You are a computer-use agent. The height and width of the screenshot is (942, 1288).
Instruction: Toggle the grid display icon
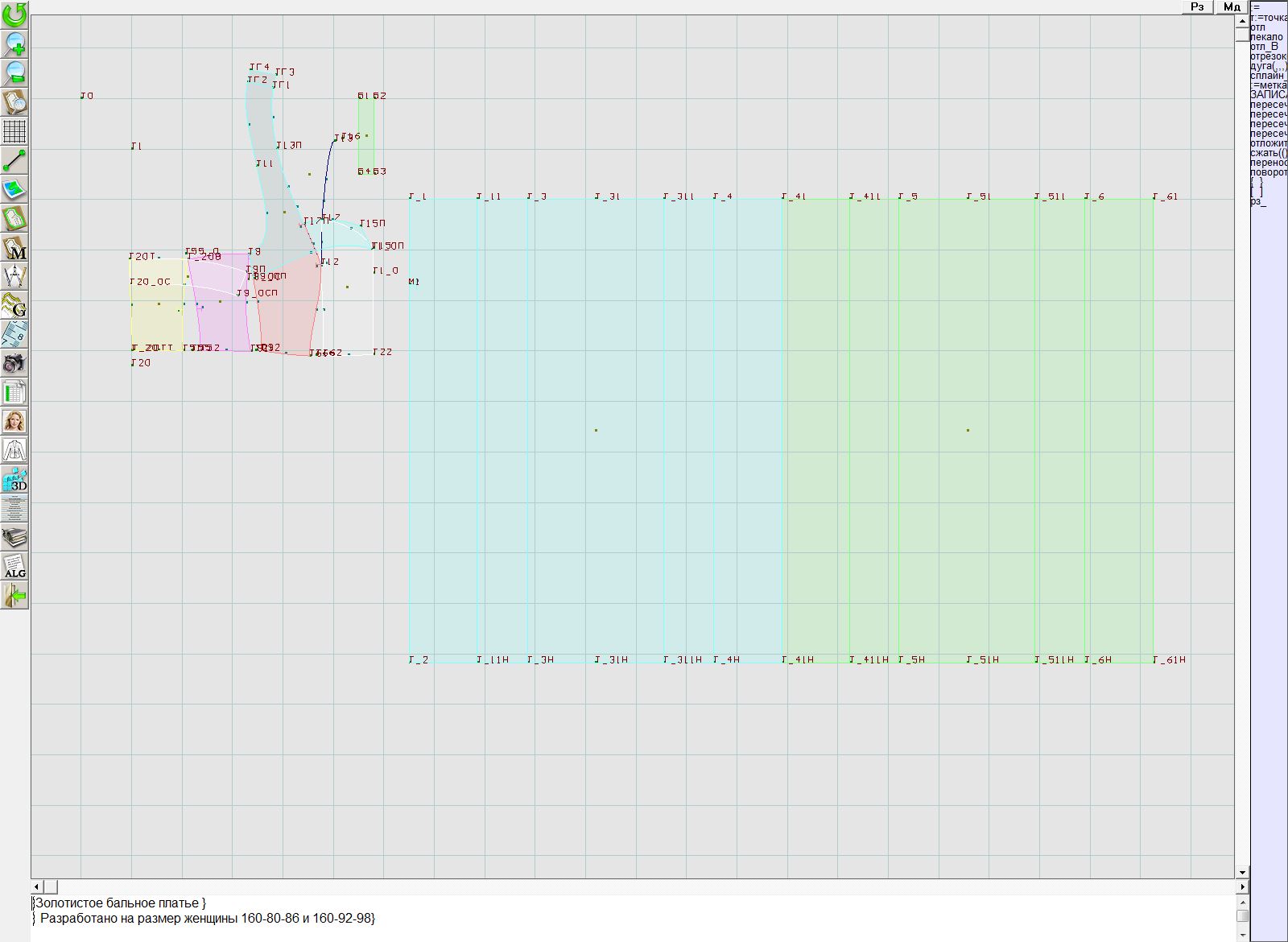pos(14,130)
